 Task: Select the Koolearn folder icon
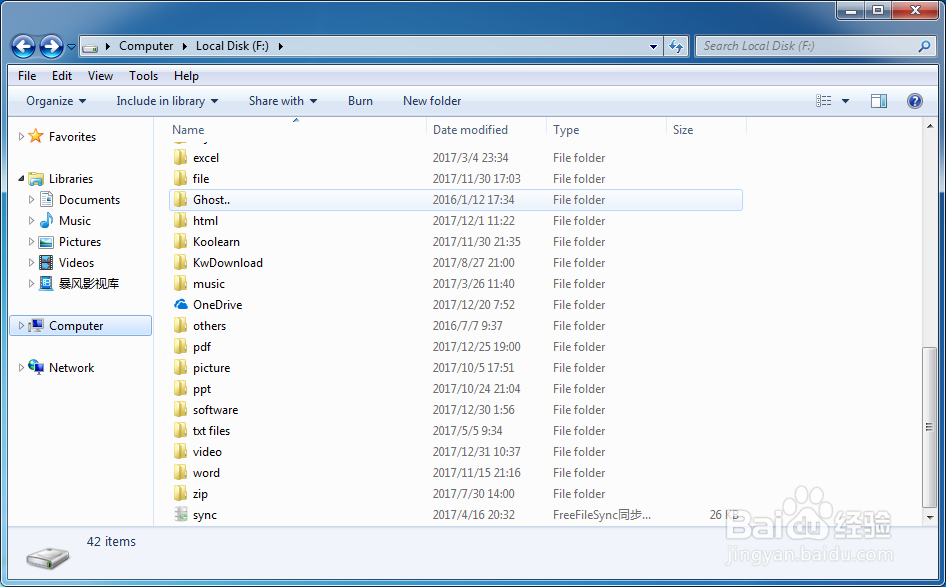(x=180, y=242)
